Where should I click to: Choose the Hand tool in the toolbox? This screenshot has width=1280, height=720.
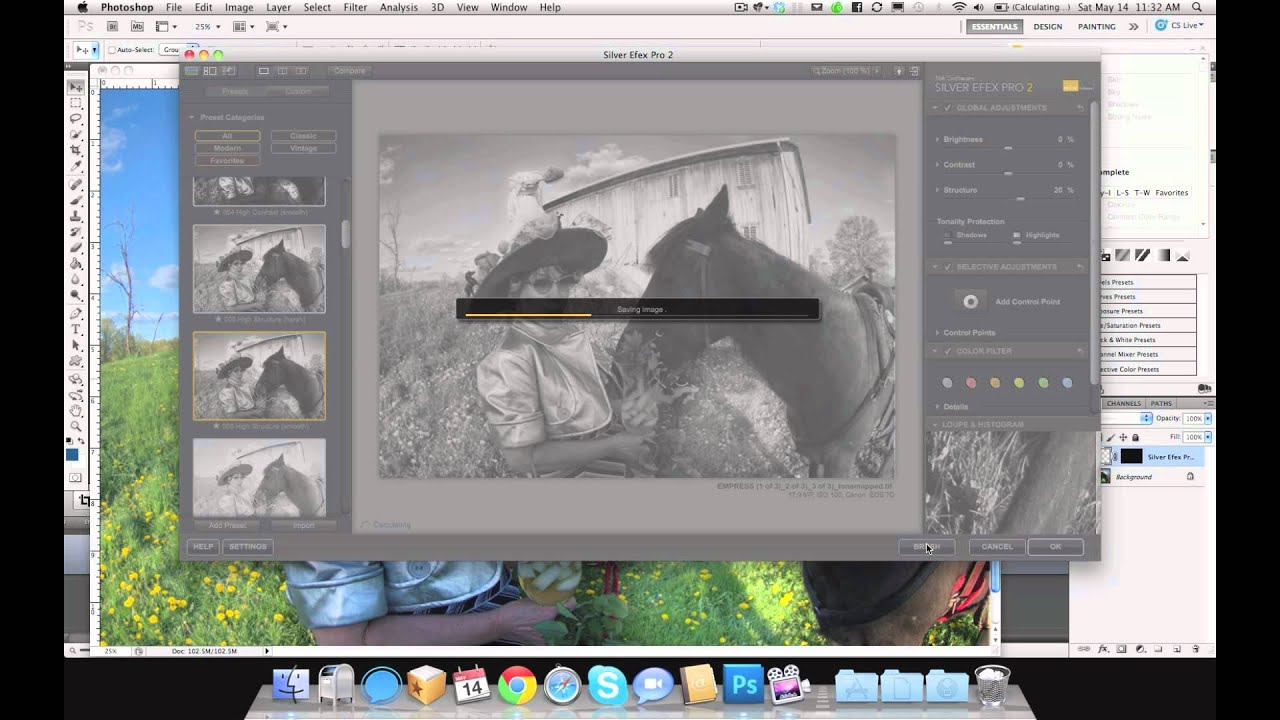point(76,410)
